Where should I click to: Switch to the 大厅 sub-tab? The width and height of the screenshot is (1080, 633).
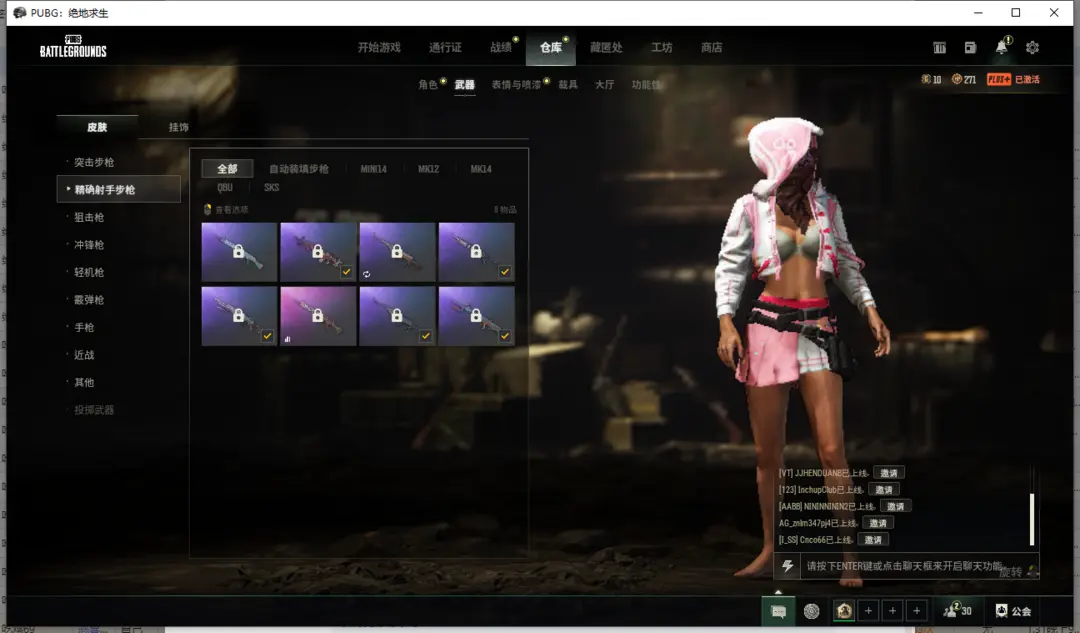click(x=605, y=85)
